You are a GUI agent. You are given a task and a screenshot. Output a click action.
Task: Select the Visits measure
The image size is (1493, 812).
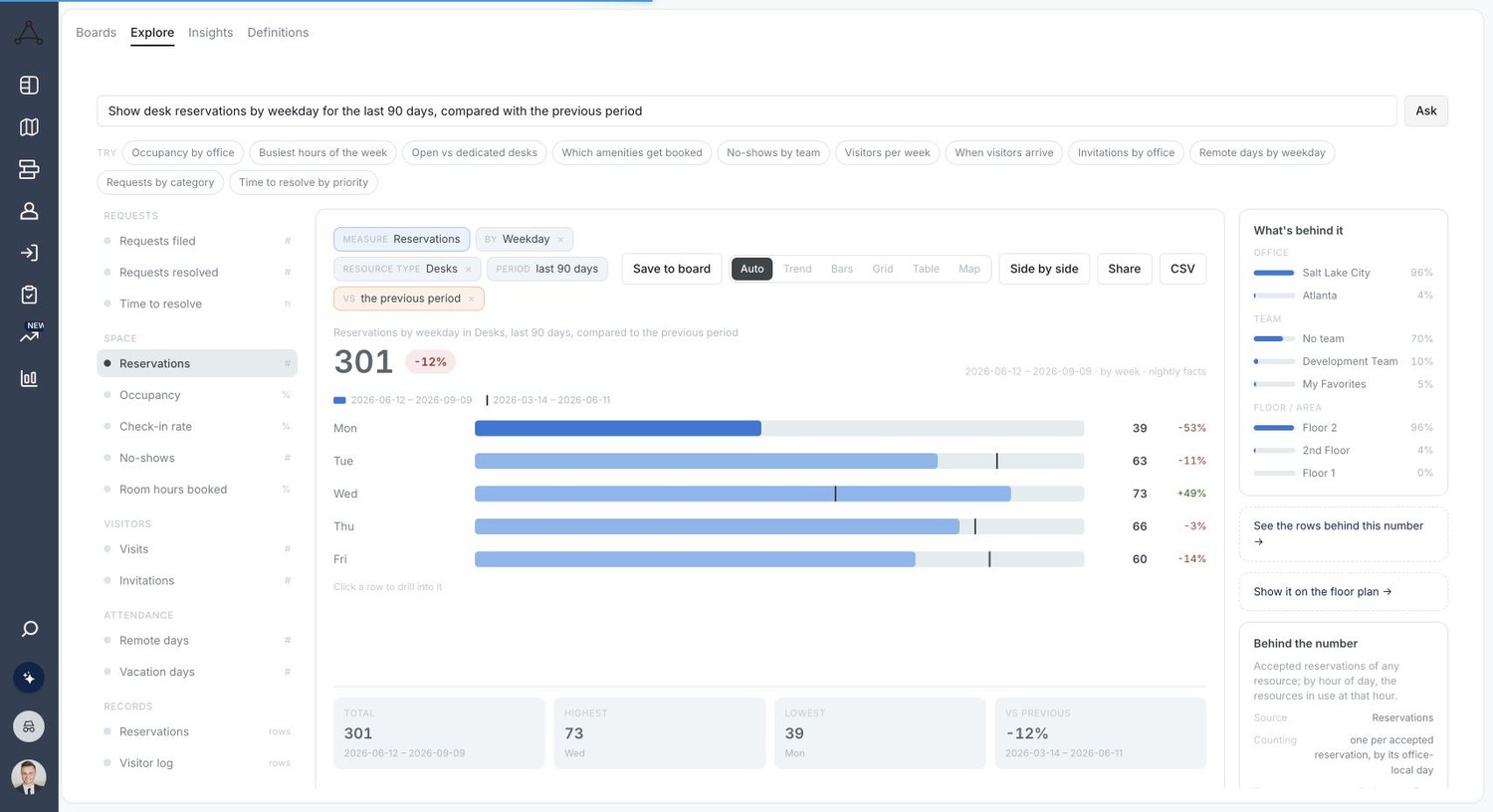click(197, 549)
